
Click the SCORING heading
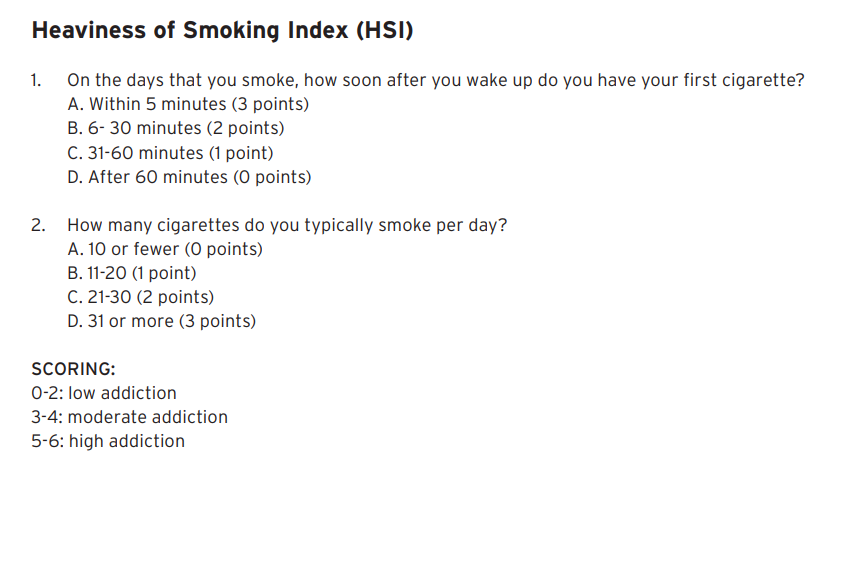[73, 368]
